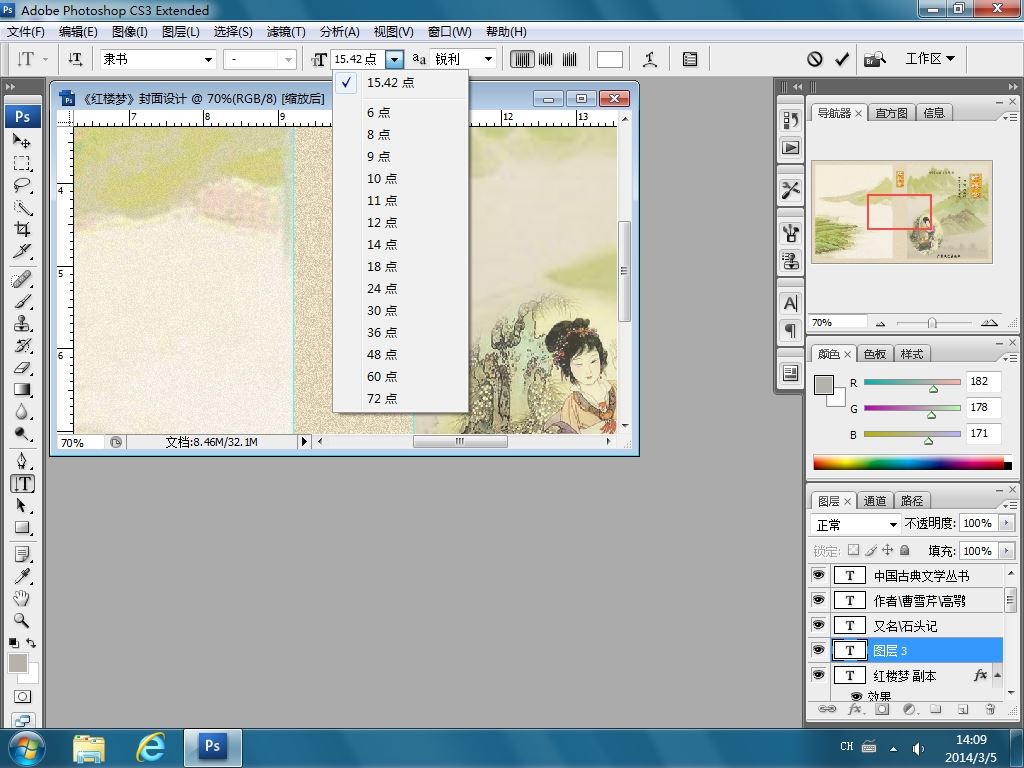Cancel current text edits

pyautogui.click(x=814, y=59)
